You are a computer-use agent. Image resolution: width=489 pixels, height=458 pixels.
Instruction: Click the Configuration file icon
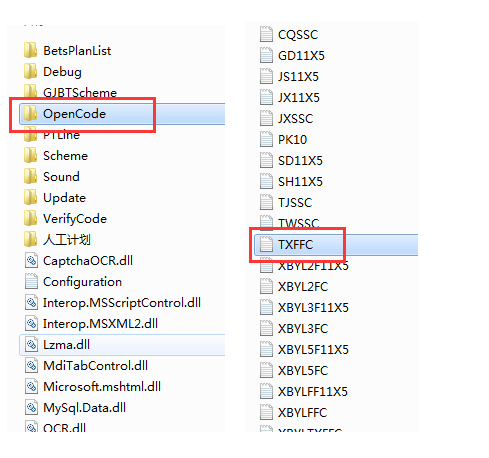[x=31, y=282]
